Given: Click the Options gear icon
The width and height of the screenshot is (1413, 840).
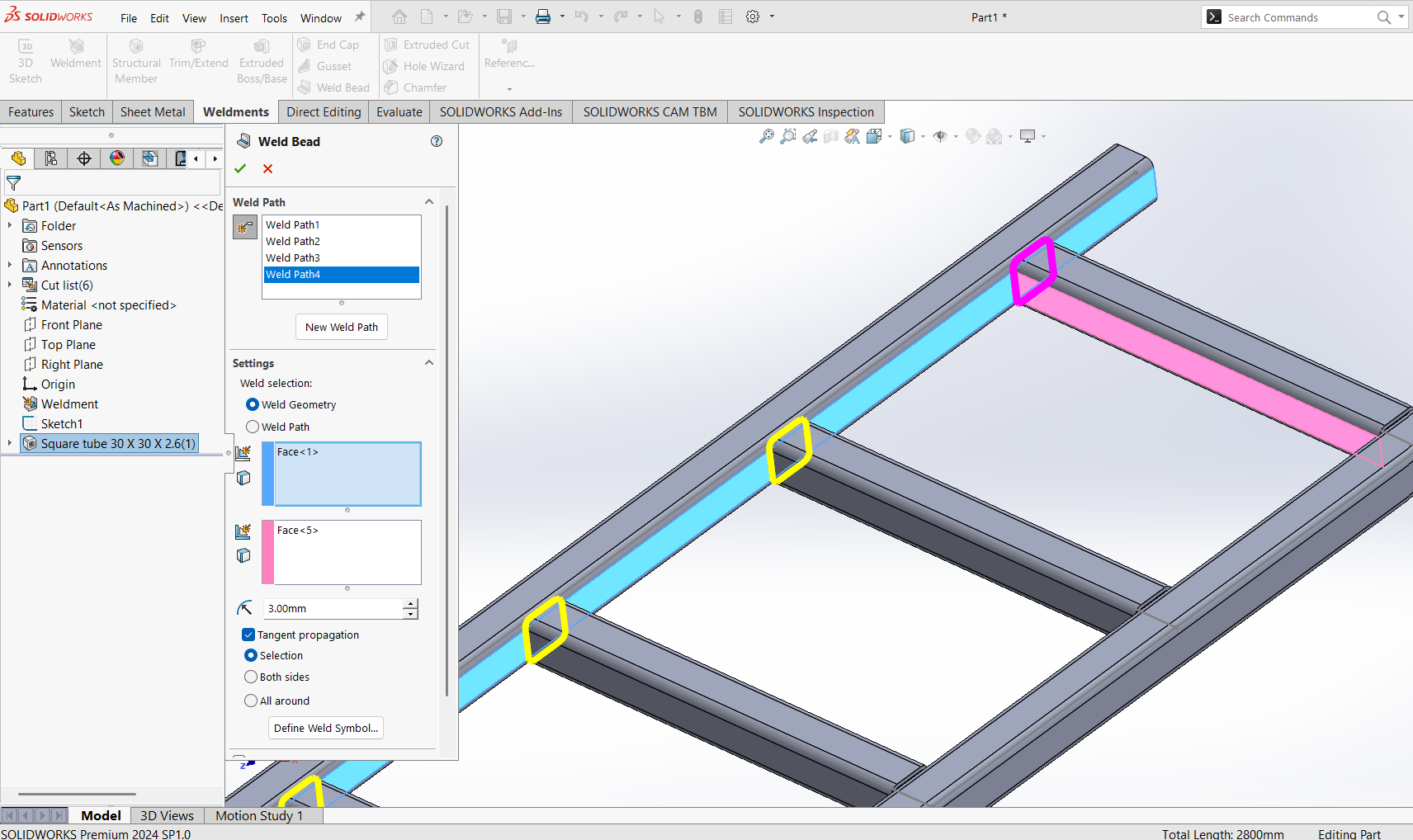Looking at the screenshot, I should tap(753, 17).
